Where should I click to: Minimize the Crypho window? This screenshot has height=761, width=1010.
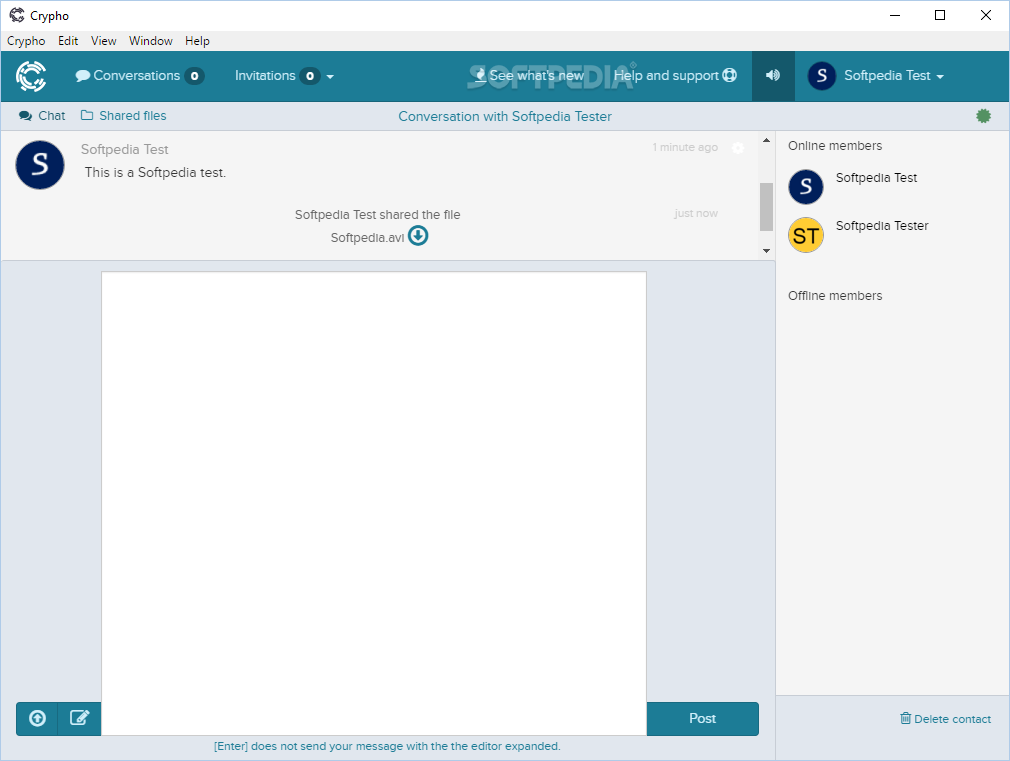click(895, 15)
